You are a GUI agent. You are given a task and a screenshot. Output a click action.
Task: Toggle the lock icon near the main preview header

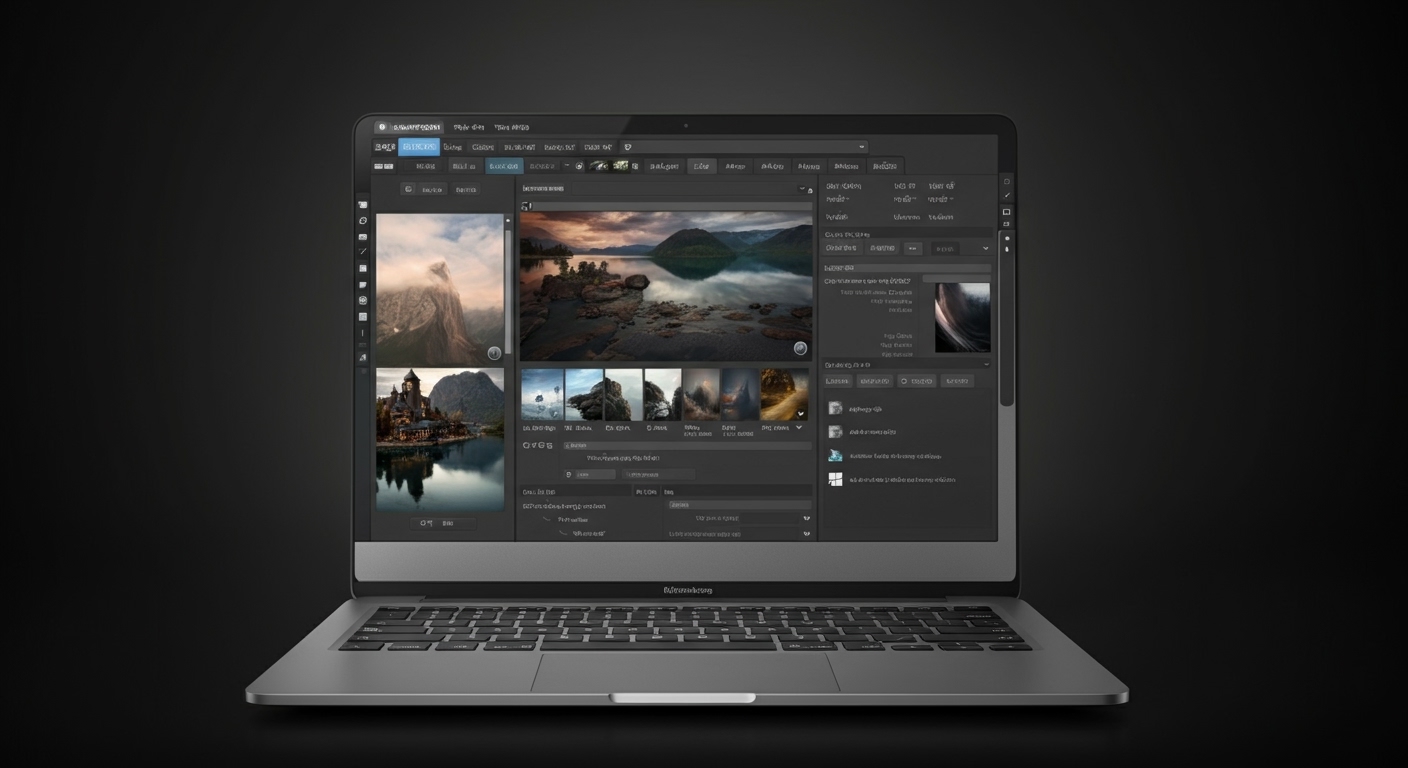click(x=809, y=189)
